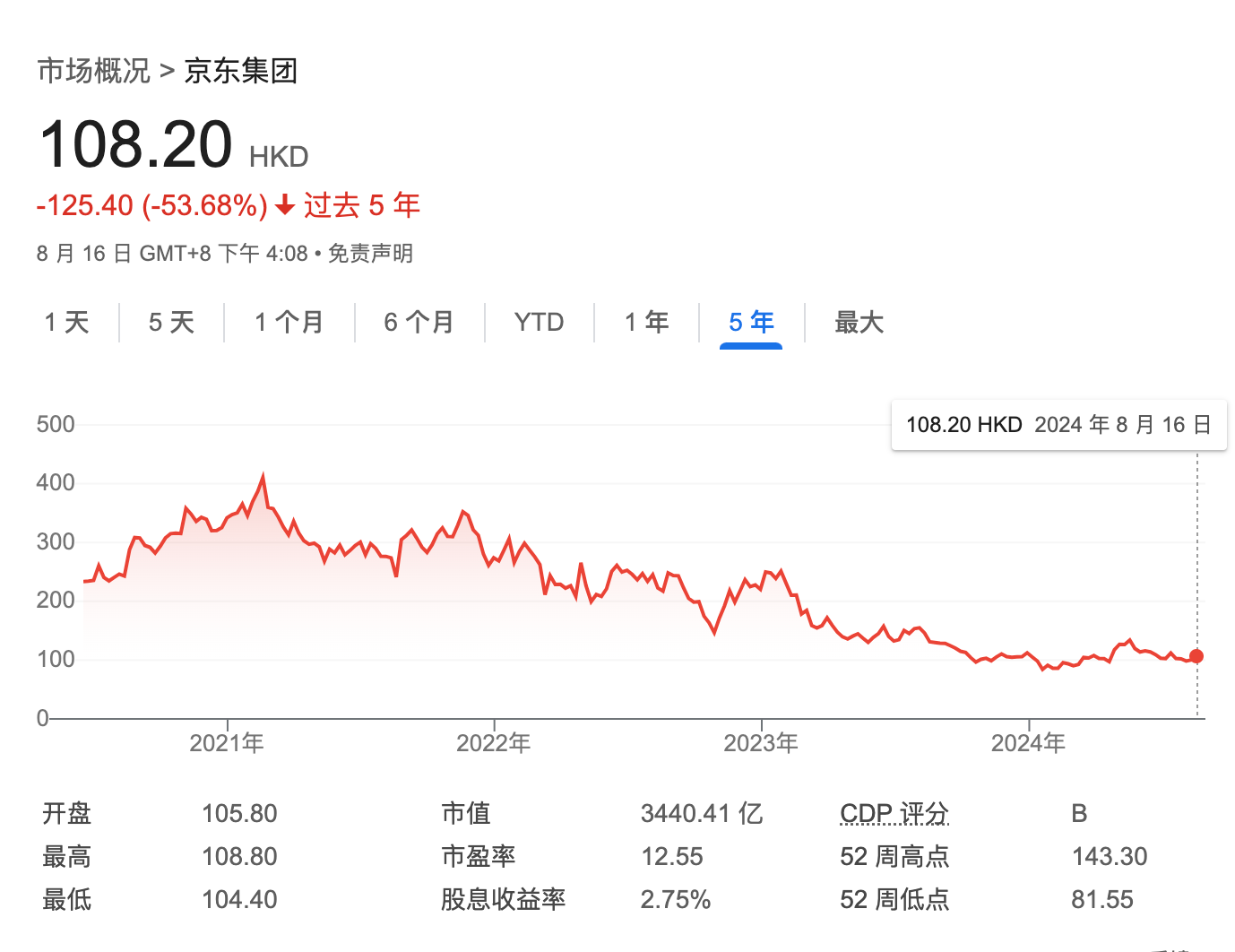Image resolution: width=1235 pixels, height=952 pixels.
Task: Select the 1 天 time range tab
Action: 67,322
